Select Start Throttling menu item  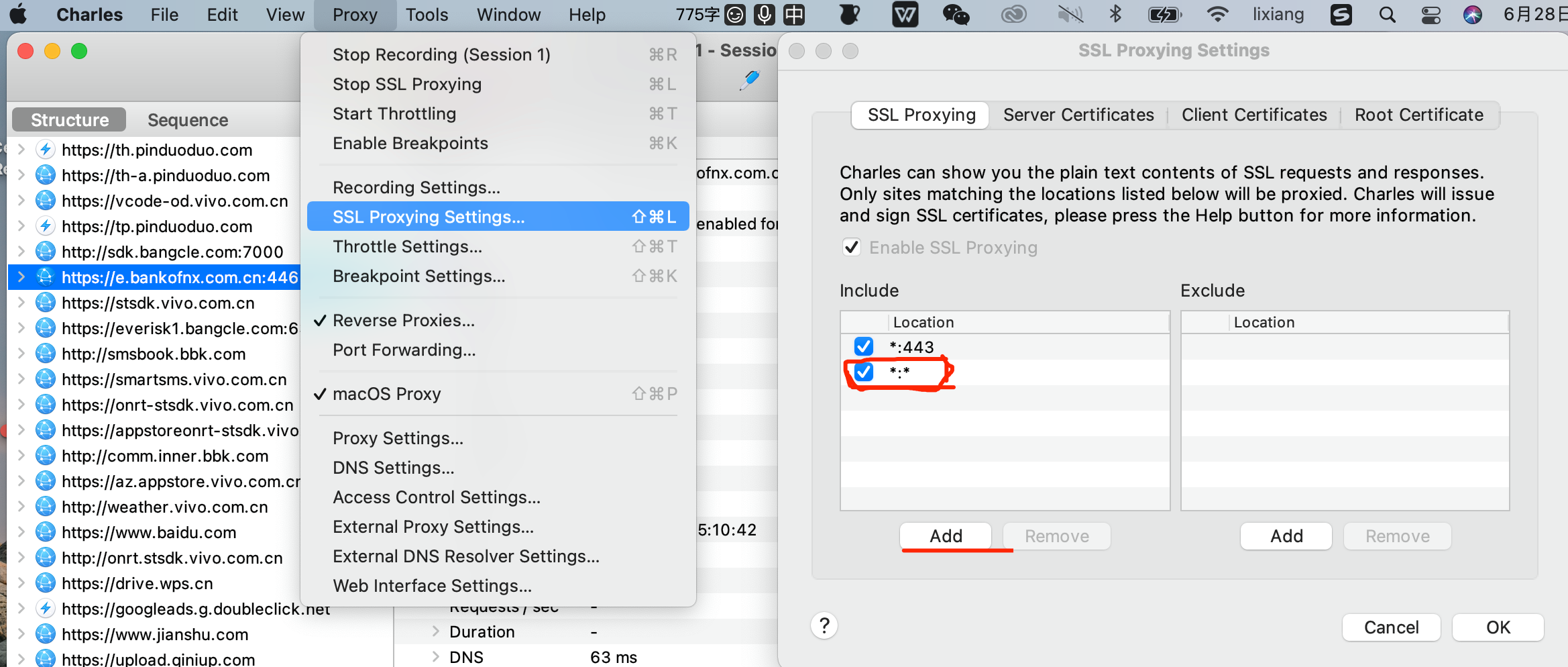point(498,113)
